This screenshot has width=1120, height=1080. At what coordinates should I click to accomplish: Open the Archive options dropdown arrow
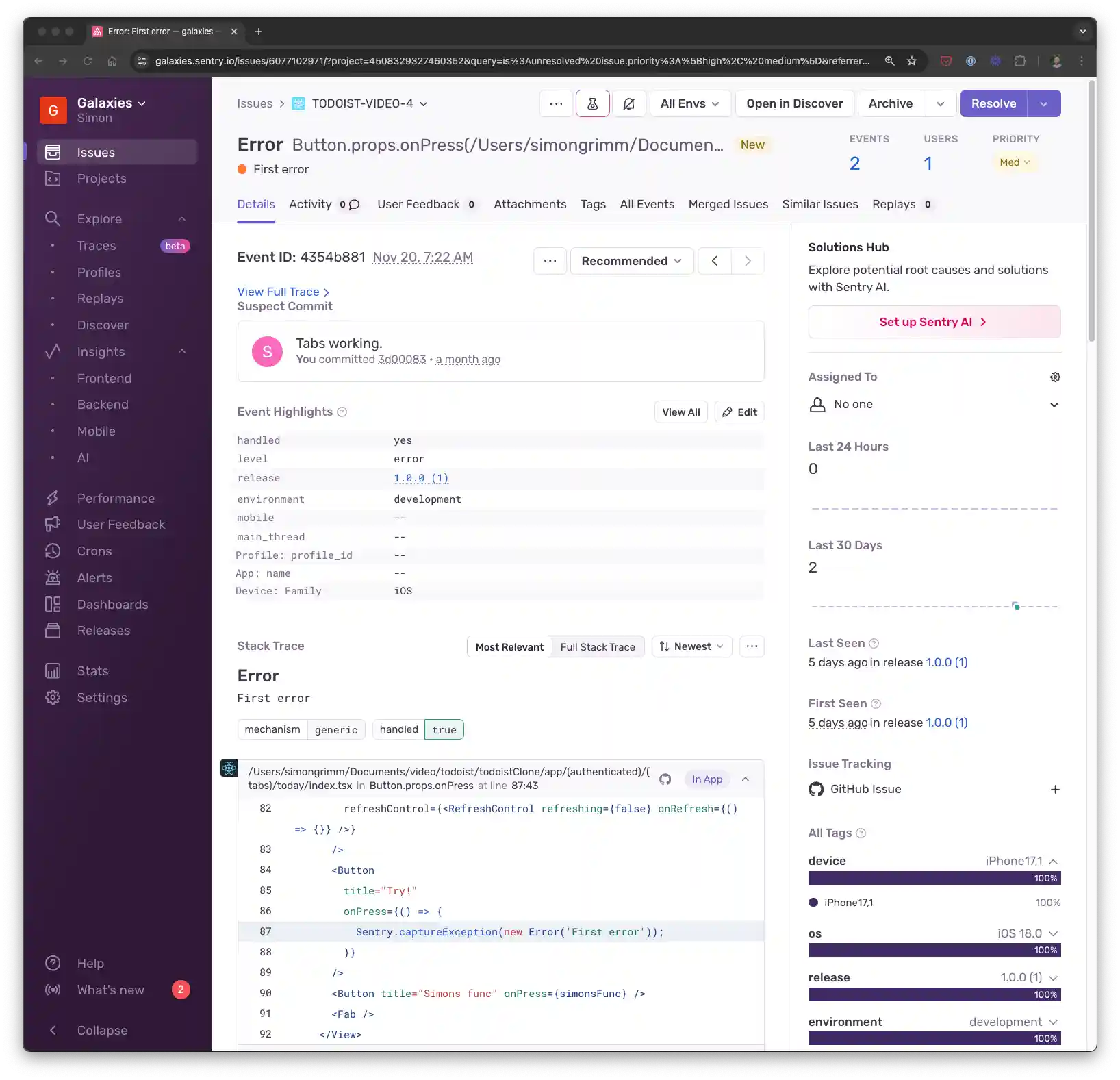click(x=941, y=103)
